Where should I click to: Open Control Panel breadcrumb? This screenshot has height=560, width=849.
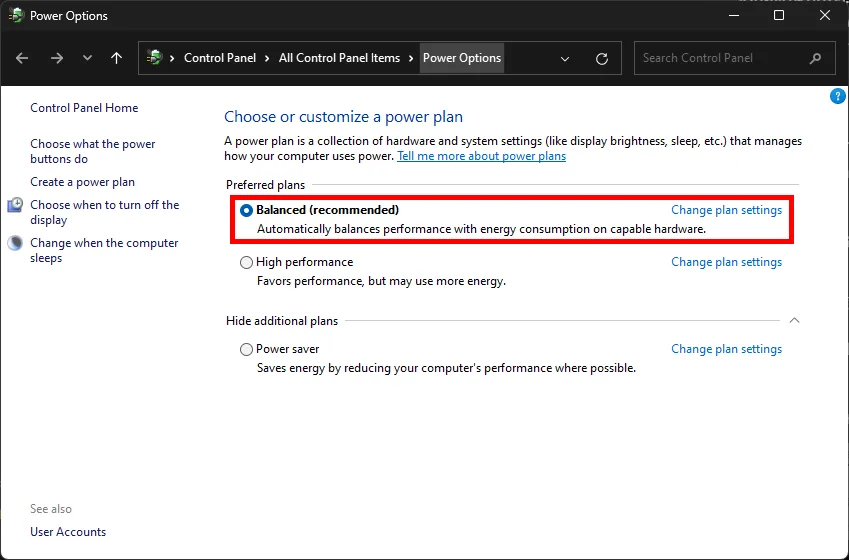[x=220, y=58]
